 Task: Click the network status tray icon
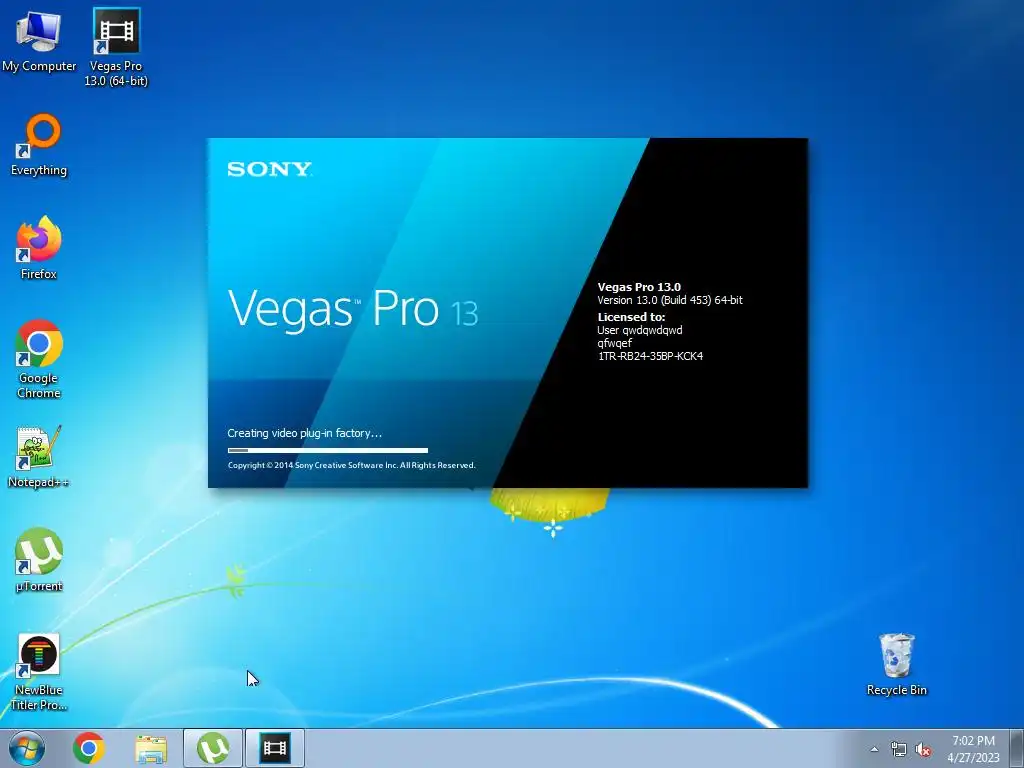(899, 749)
